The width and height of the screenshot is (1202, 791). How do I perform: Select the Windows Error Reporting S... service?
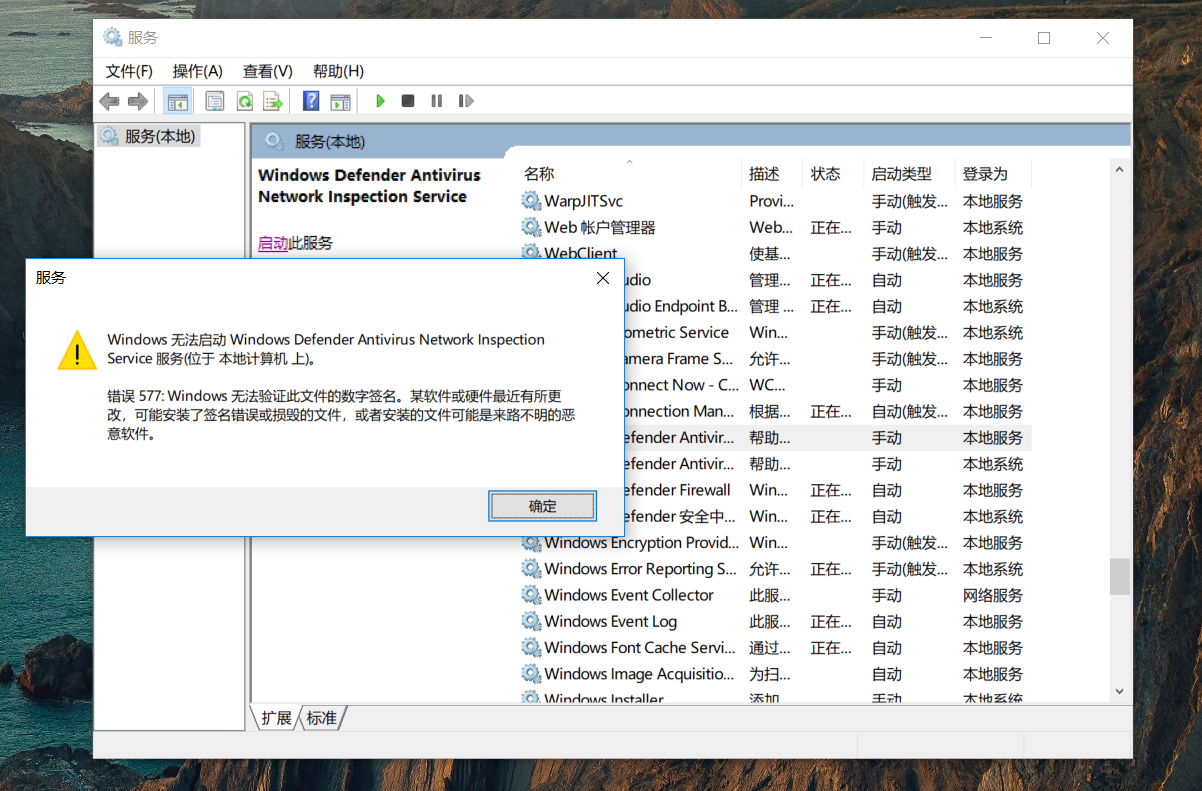(775, 569)
